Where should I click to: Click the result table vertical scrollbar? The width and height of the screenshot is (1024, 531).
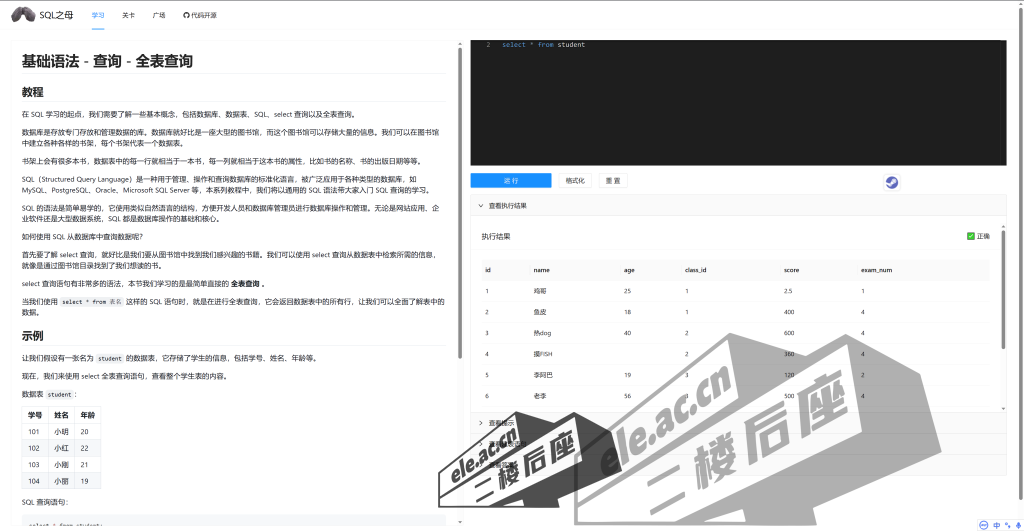1003,290
